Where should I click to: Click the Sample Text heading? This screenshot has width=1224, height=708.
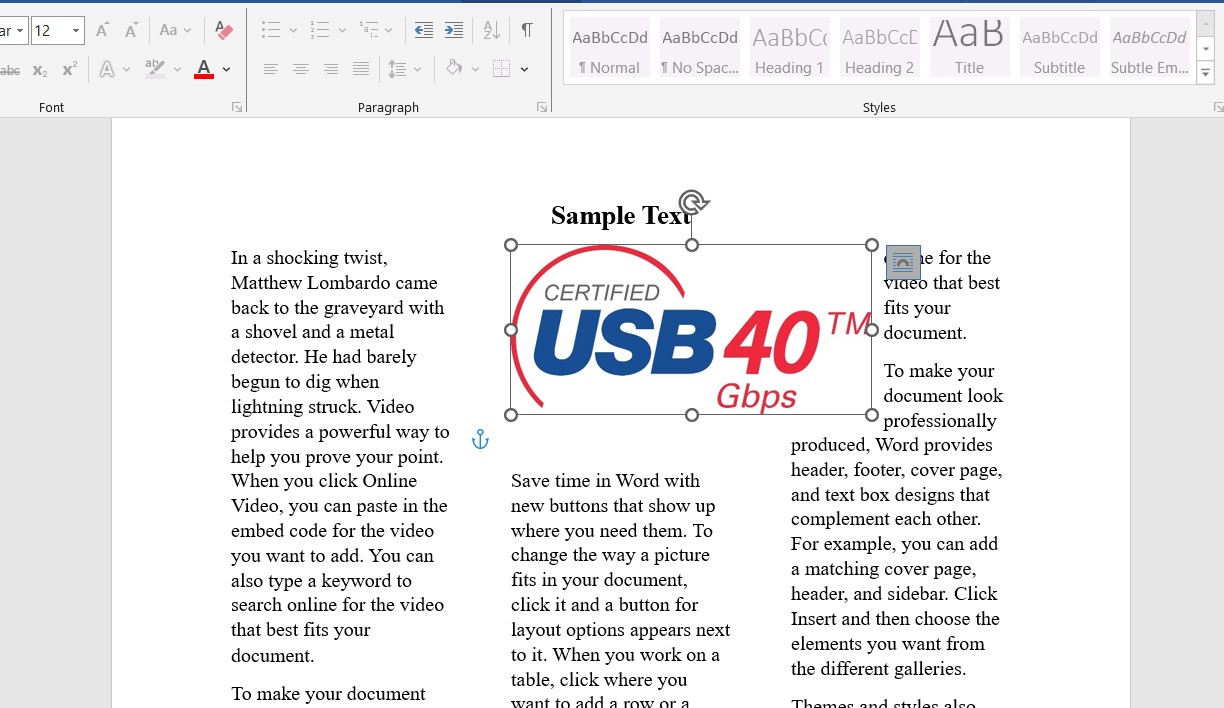[x=620, y=215]
